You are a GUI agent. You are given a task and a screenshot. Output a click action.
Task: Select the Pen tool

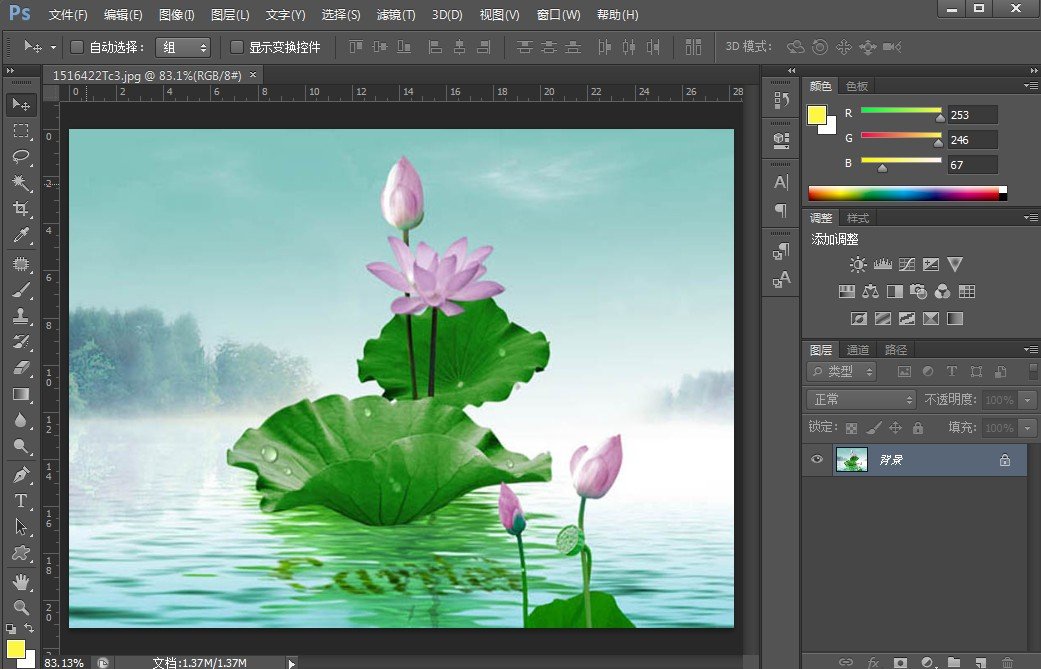coord(21,474)
